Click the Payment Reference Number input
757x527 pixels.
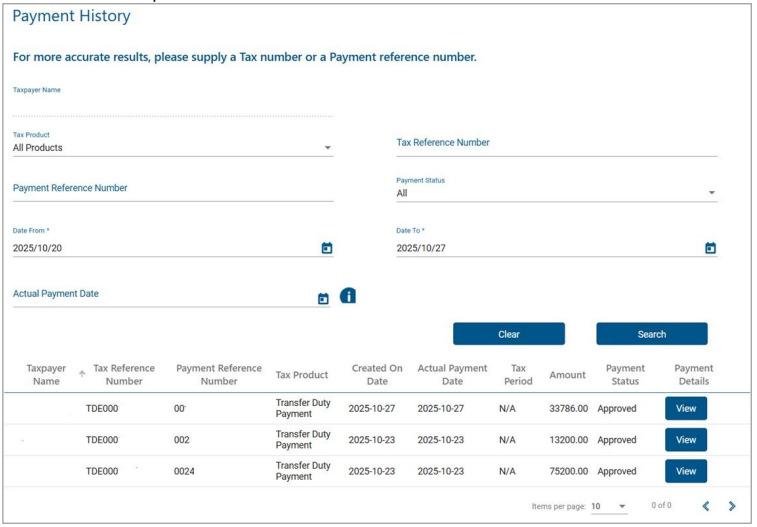point(172,188)
